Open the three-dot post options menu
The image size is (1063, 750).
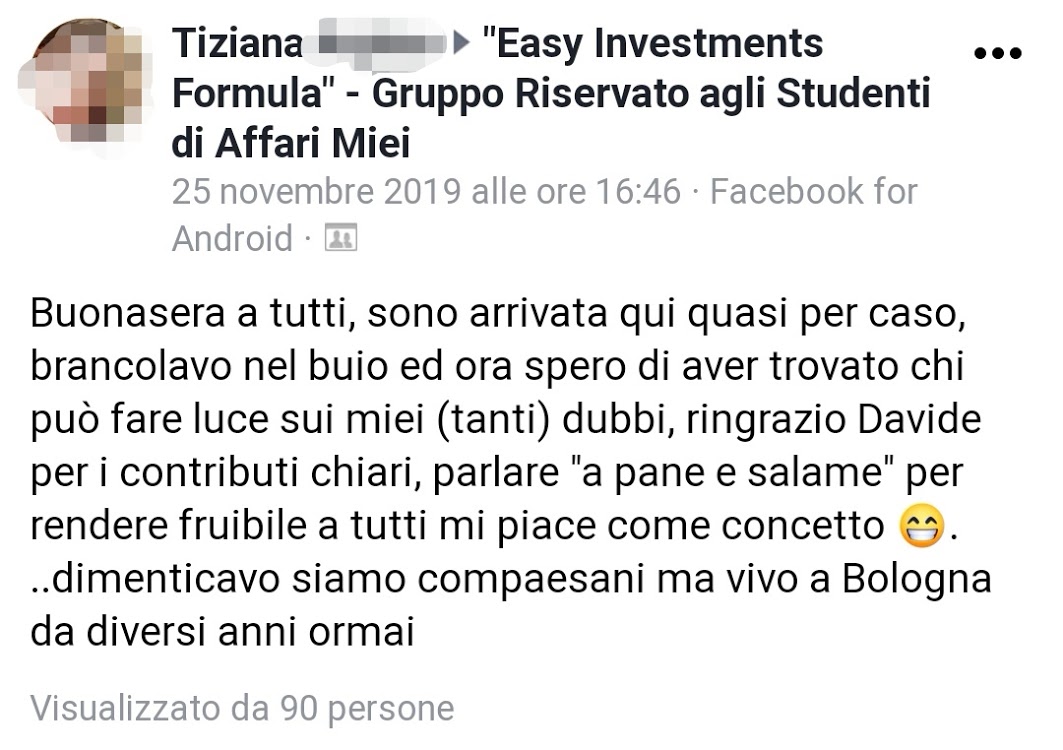[x=997, y=53]
